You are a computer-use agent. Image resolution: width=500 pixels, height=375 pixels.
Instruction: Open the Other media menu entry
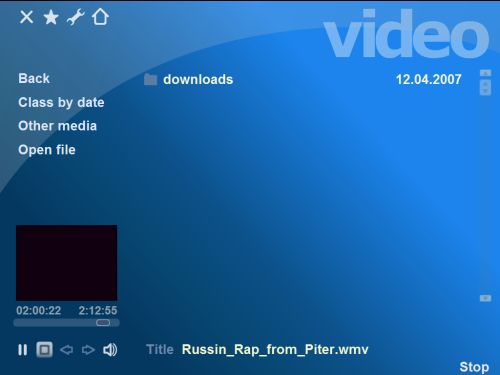(x=58, y=126)
